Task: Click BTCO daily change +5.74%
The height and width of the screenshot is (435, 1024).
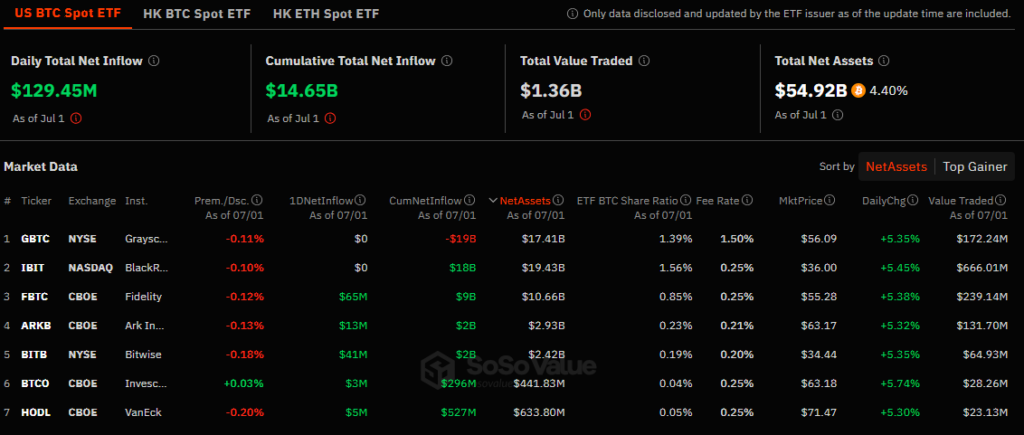Action: click(x=901, y=383)
